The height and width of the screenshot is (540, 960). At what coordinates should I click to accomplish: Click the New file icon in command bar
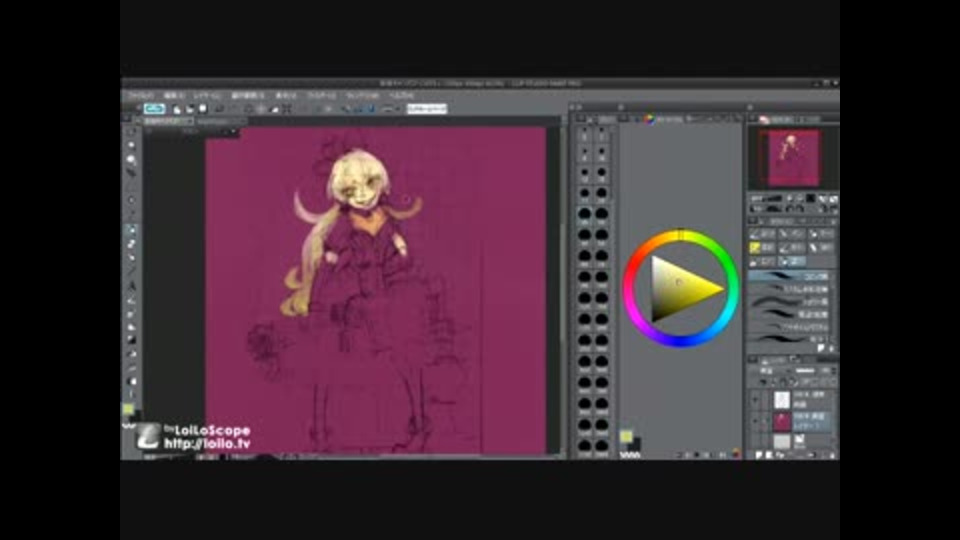pos(177,109)
